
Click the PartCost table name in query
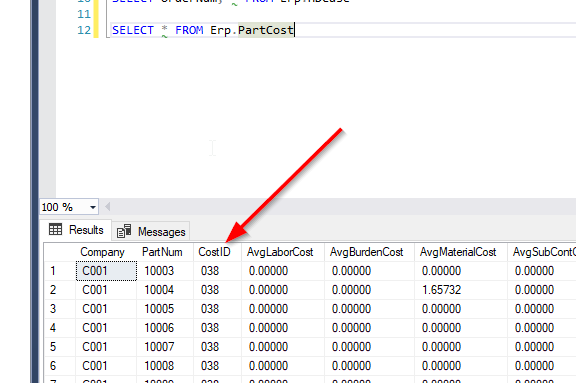[x=266, y=30]
